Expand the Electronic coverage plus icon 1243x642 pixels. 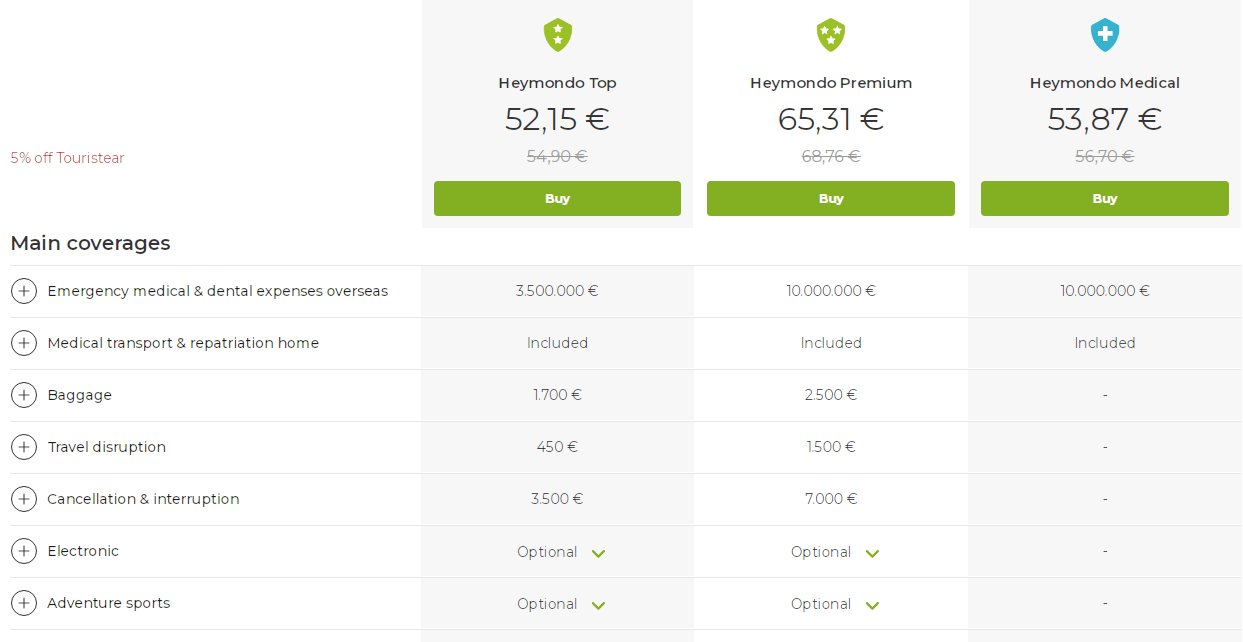pyautogui.click(x=24, y=551)
